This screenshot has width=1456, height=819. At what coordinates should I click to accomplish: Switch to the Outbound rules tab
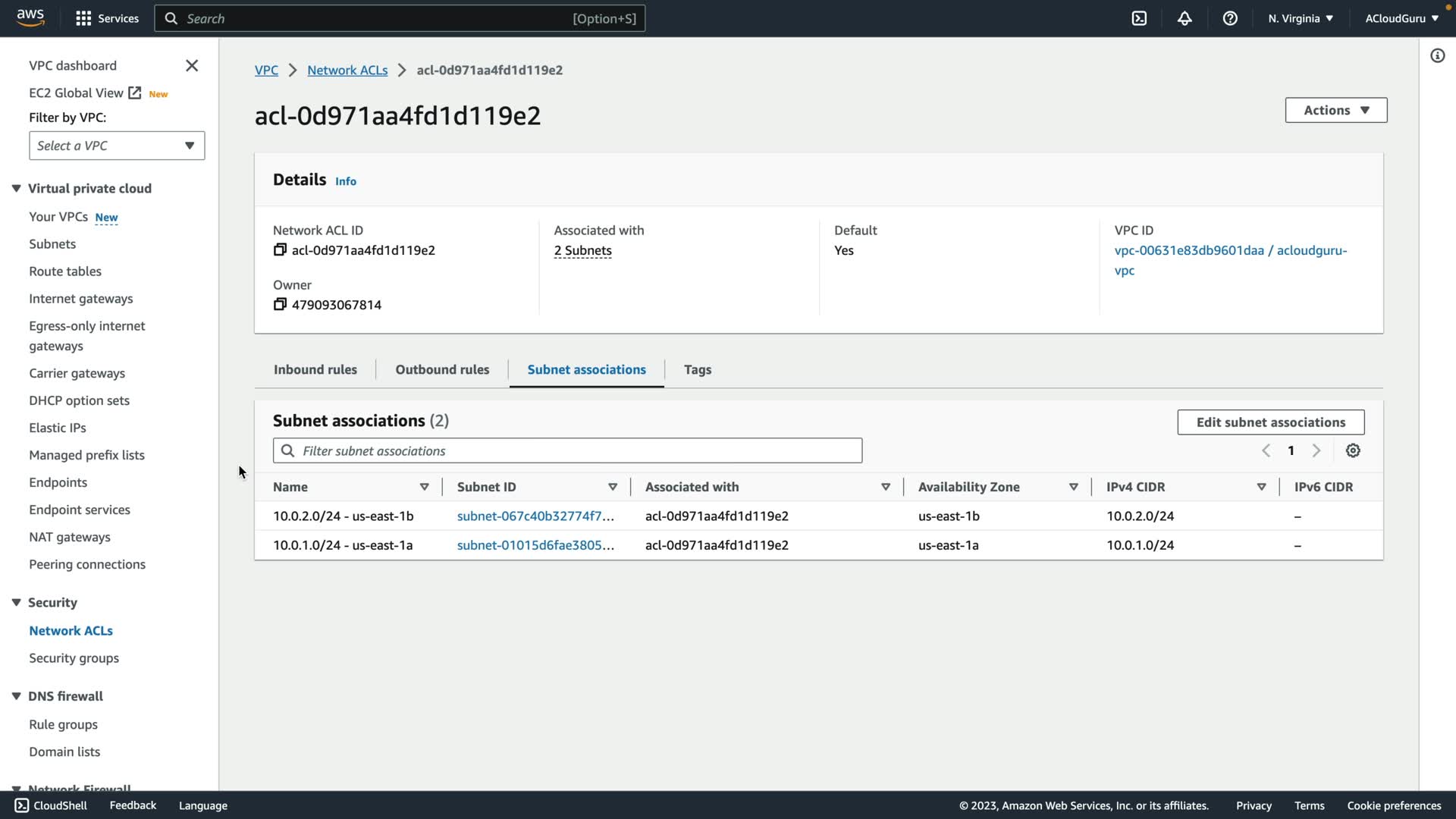coord(442,370)
